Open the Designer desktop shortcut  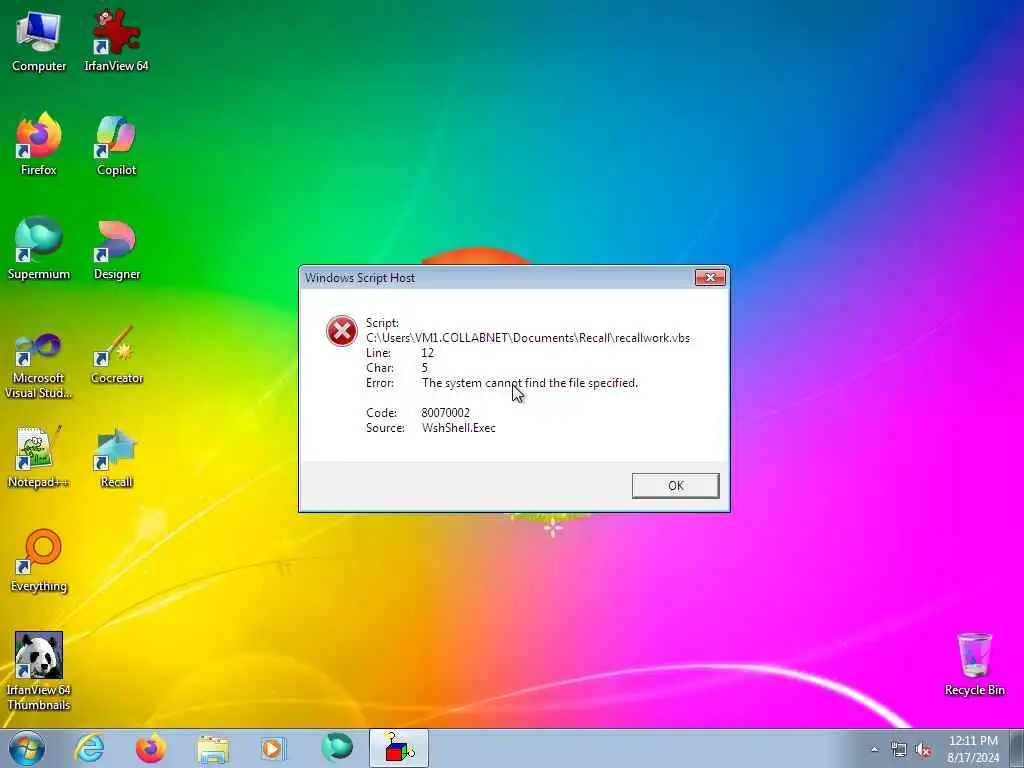[116, 248]
